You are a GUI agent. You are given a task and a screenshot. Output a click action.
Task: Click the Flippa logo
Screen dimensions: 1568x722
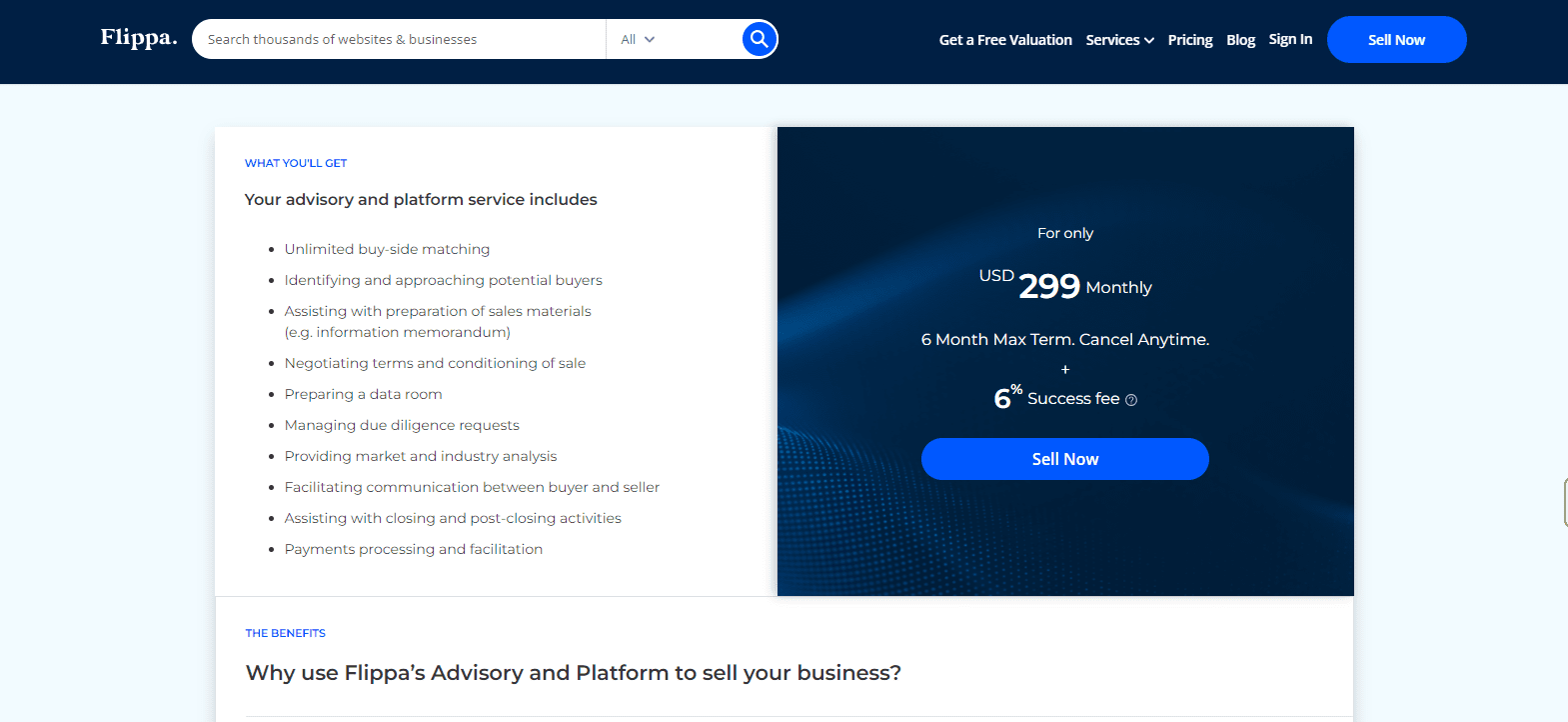coord(139,38)
